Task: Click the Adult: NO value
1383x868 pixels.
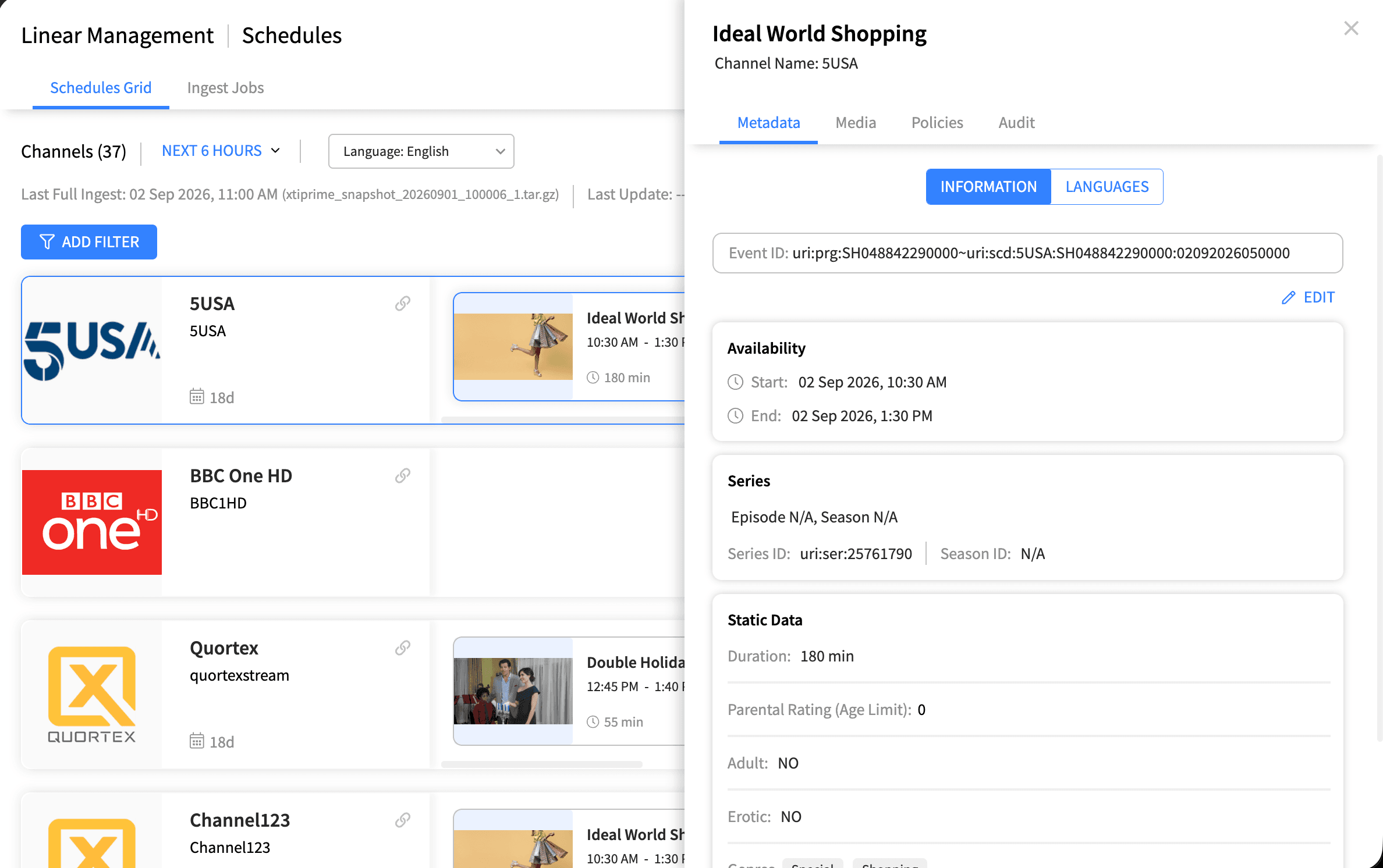Action: pyautogui.click(x=788, y=763)
